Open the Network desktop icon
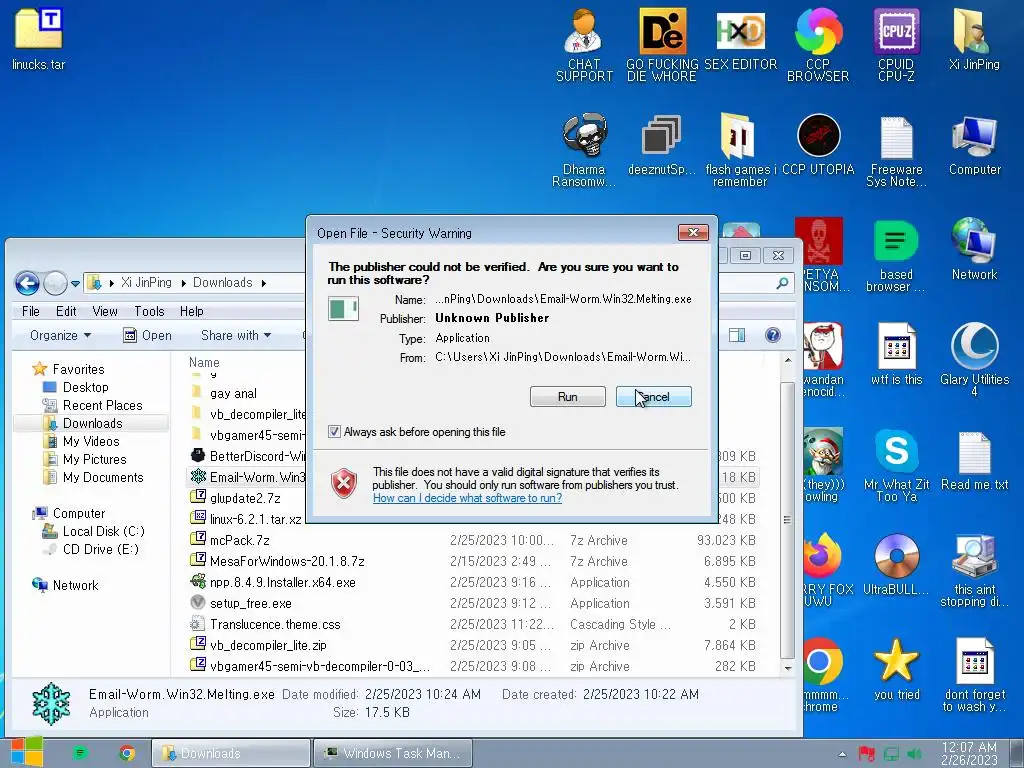 pyautogui.click(x=974, y=249)
